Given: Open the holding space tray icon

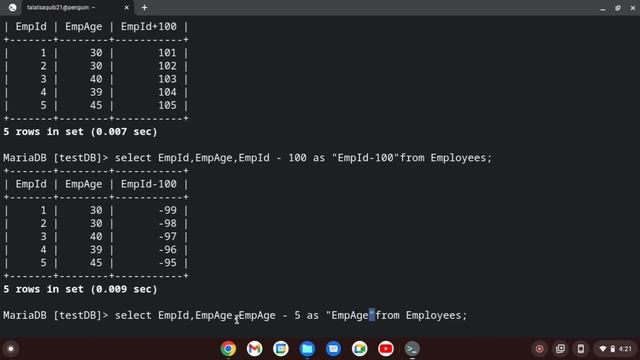Looking at the screenshot, I should 560,349.
